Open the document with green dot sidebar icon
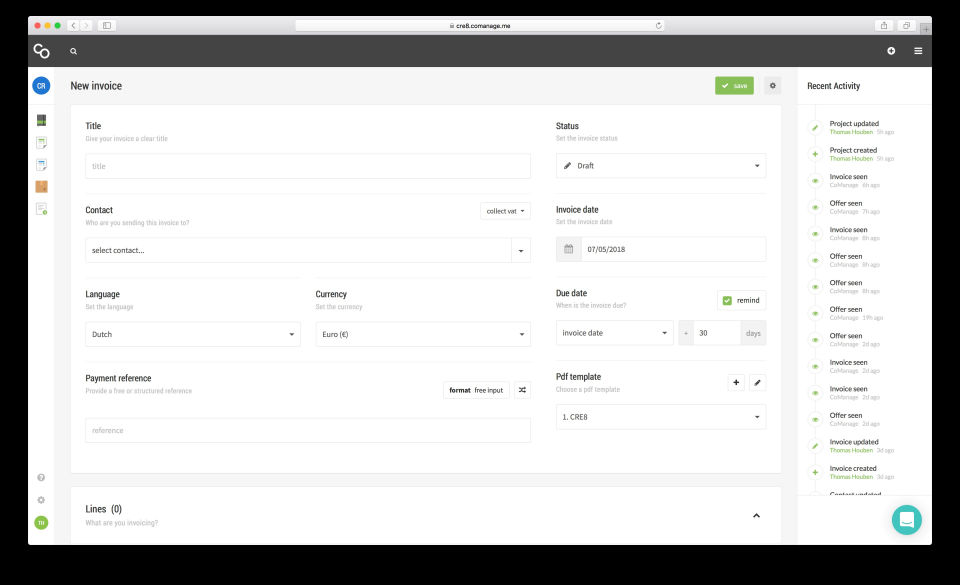The image size is (960, 585). 41,209
